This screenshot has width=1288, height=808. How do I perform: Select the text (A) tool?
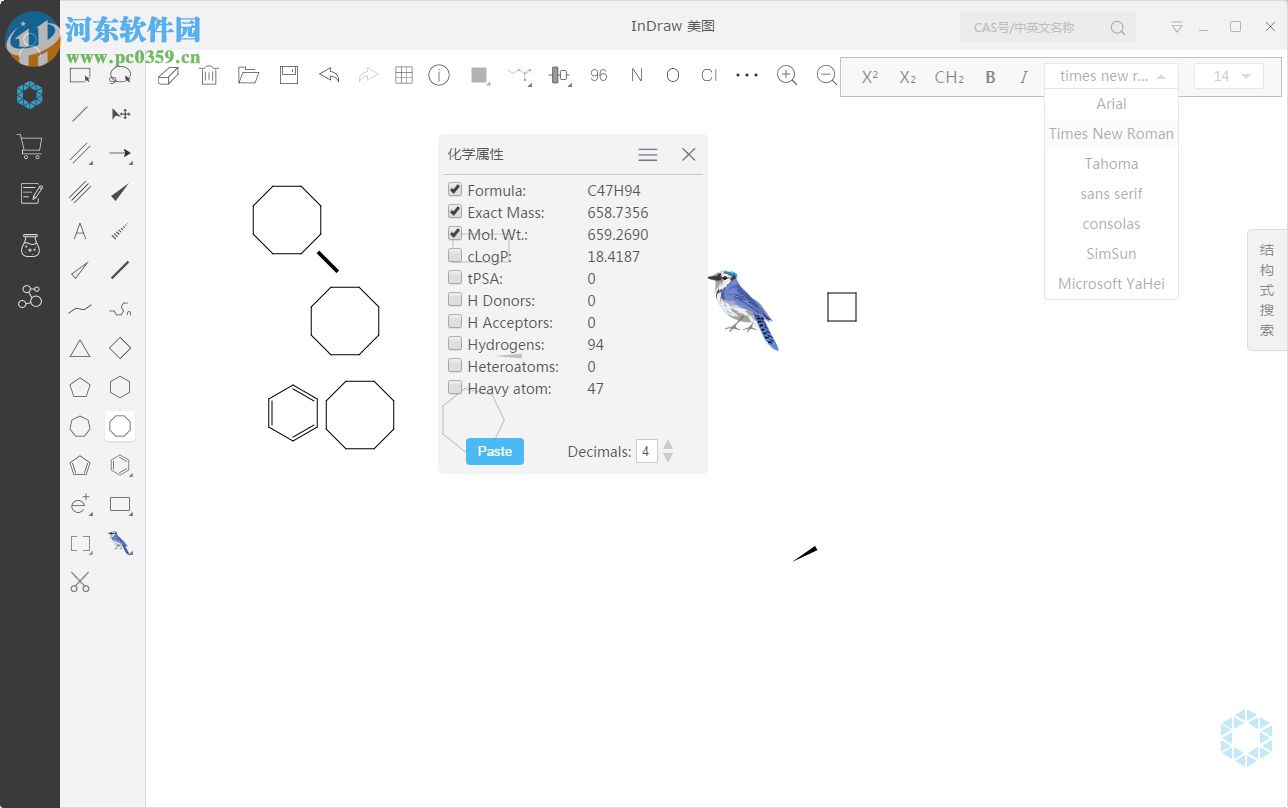[80, 231]
